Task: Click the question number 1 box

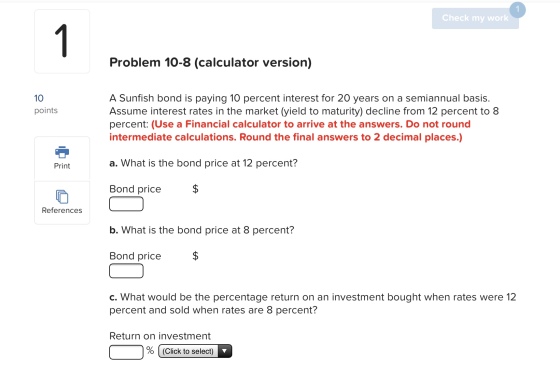Action: click(x=62, y=41)
